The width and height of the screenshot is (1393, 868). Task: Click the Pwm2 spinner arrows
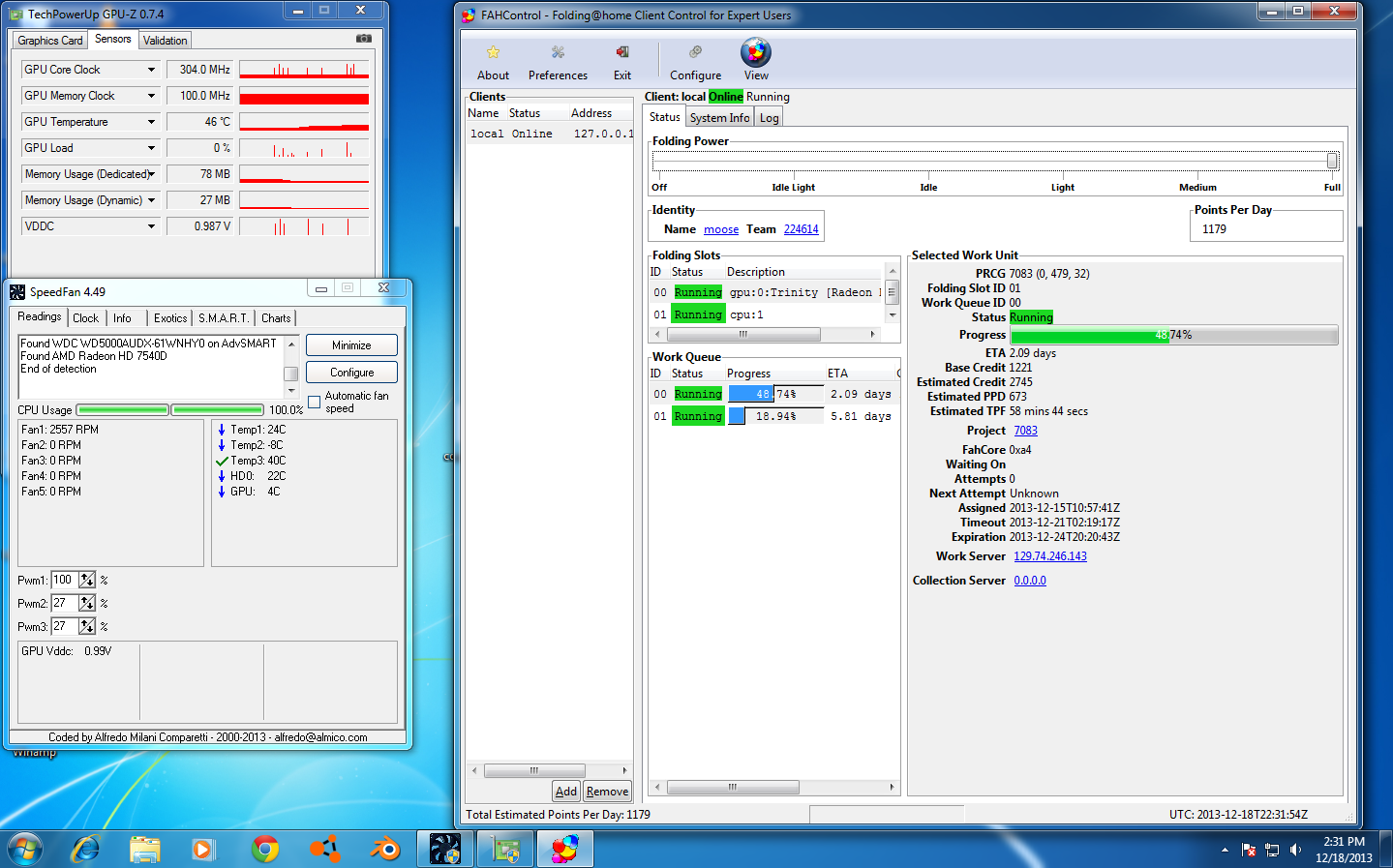click(x=87, y=603)
